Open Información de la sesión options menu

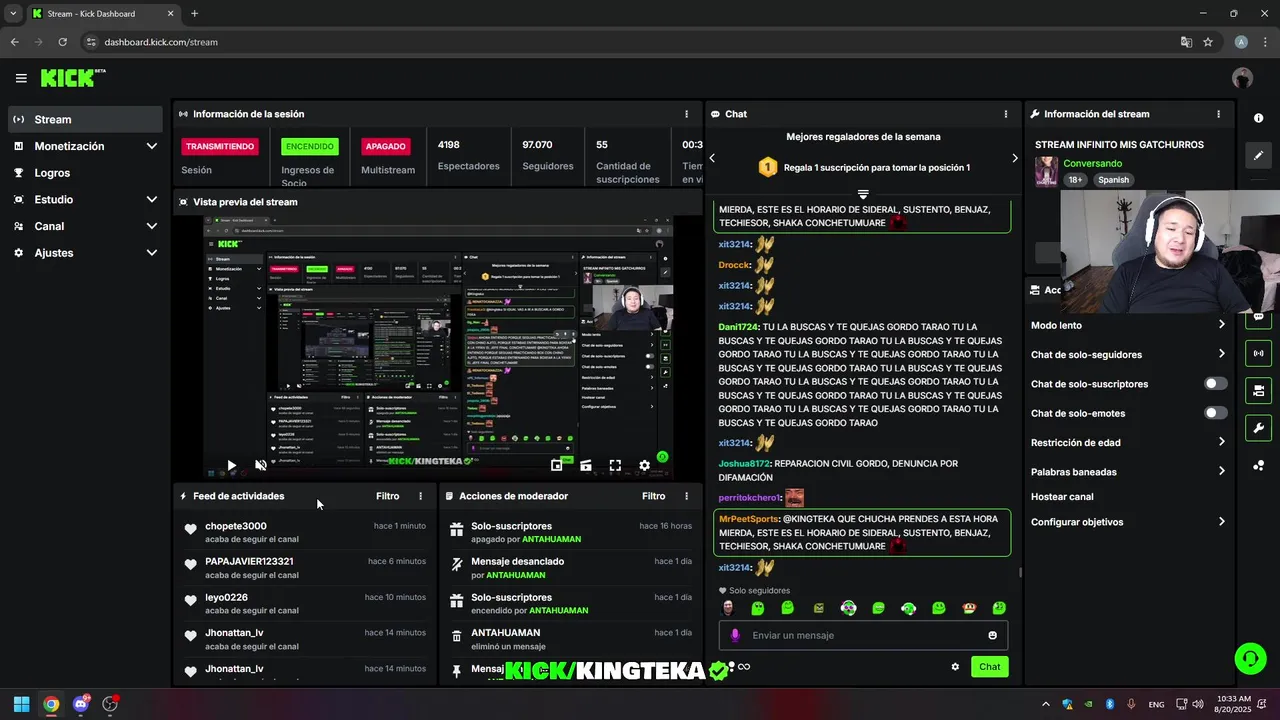tap(686, 114)
